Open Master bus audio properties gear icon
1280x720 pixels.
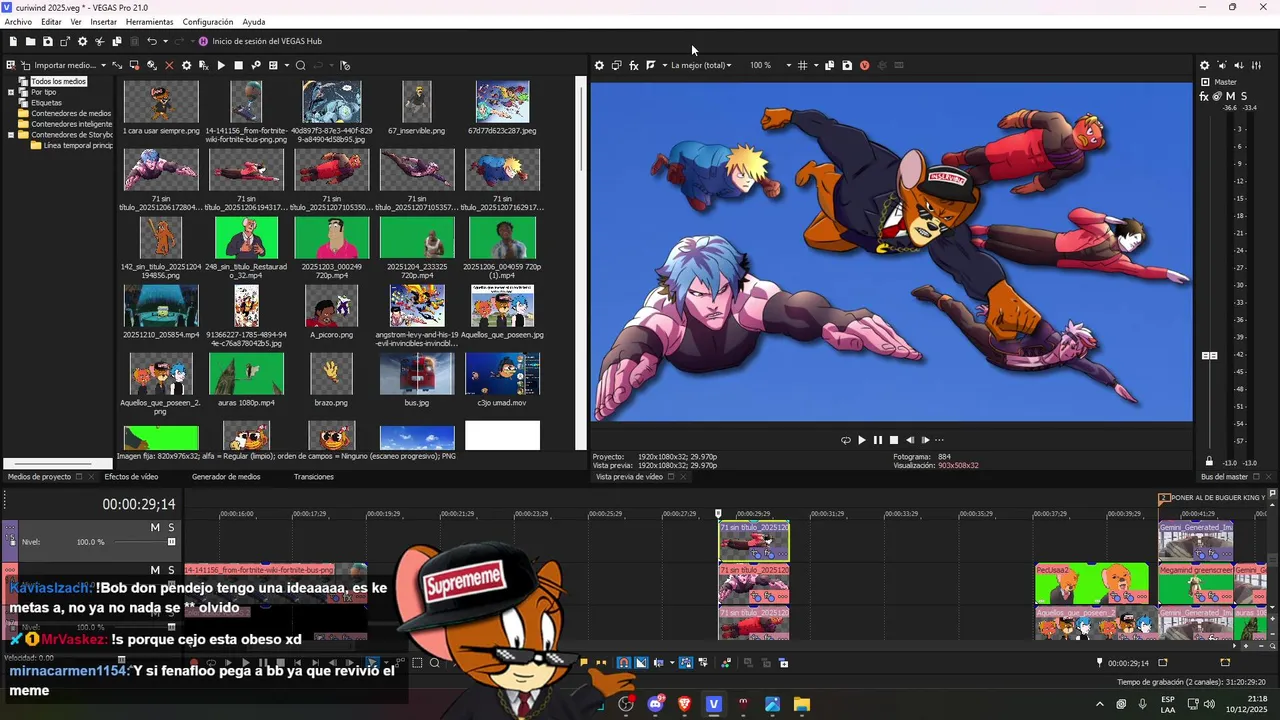1205,65
